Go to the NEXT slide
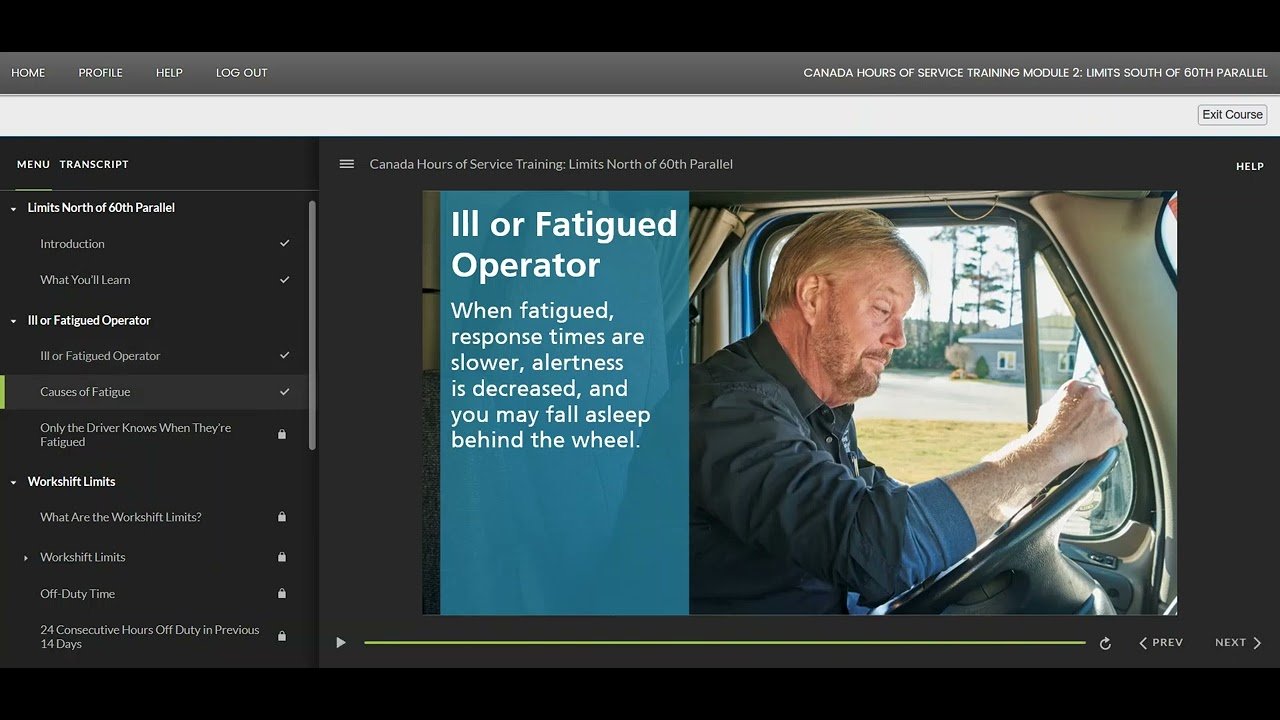Screen dimensions: 1280x720 pyautogui.click(x=1238, y=643)
